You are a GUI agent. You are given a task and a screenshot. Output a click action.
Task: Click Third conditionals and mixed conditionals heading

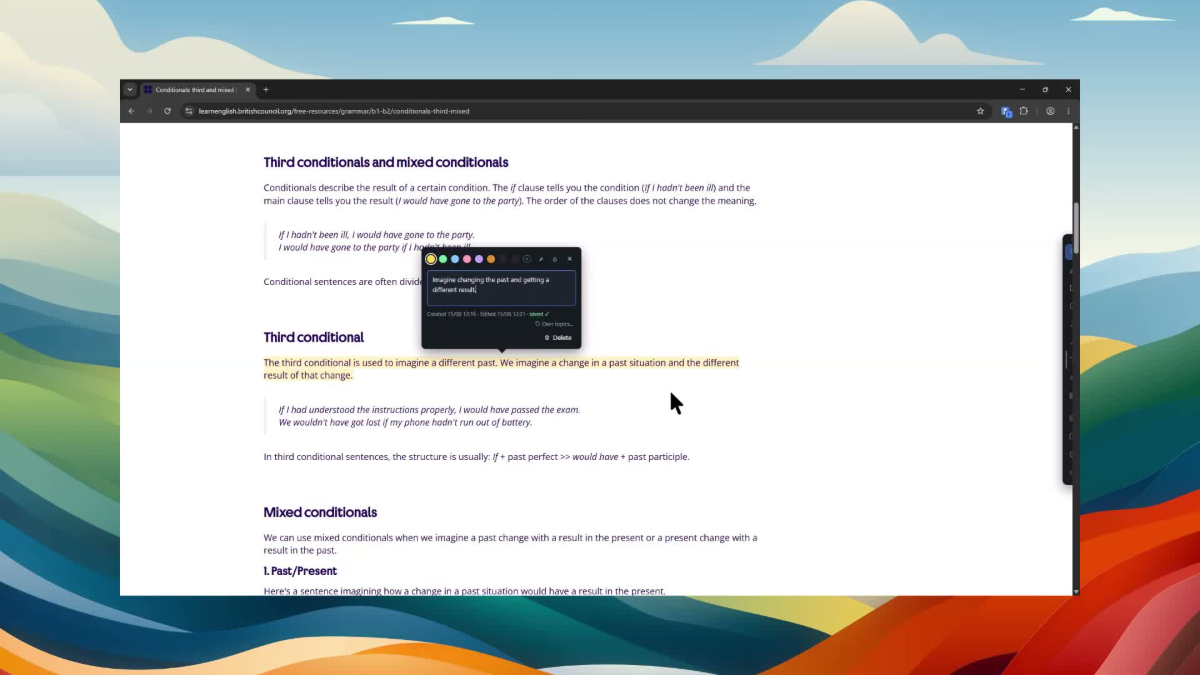[x=386, y=162]
